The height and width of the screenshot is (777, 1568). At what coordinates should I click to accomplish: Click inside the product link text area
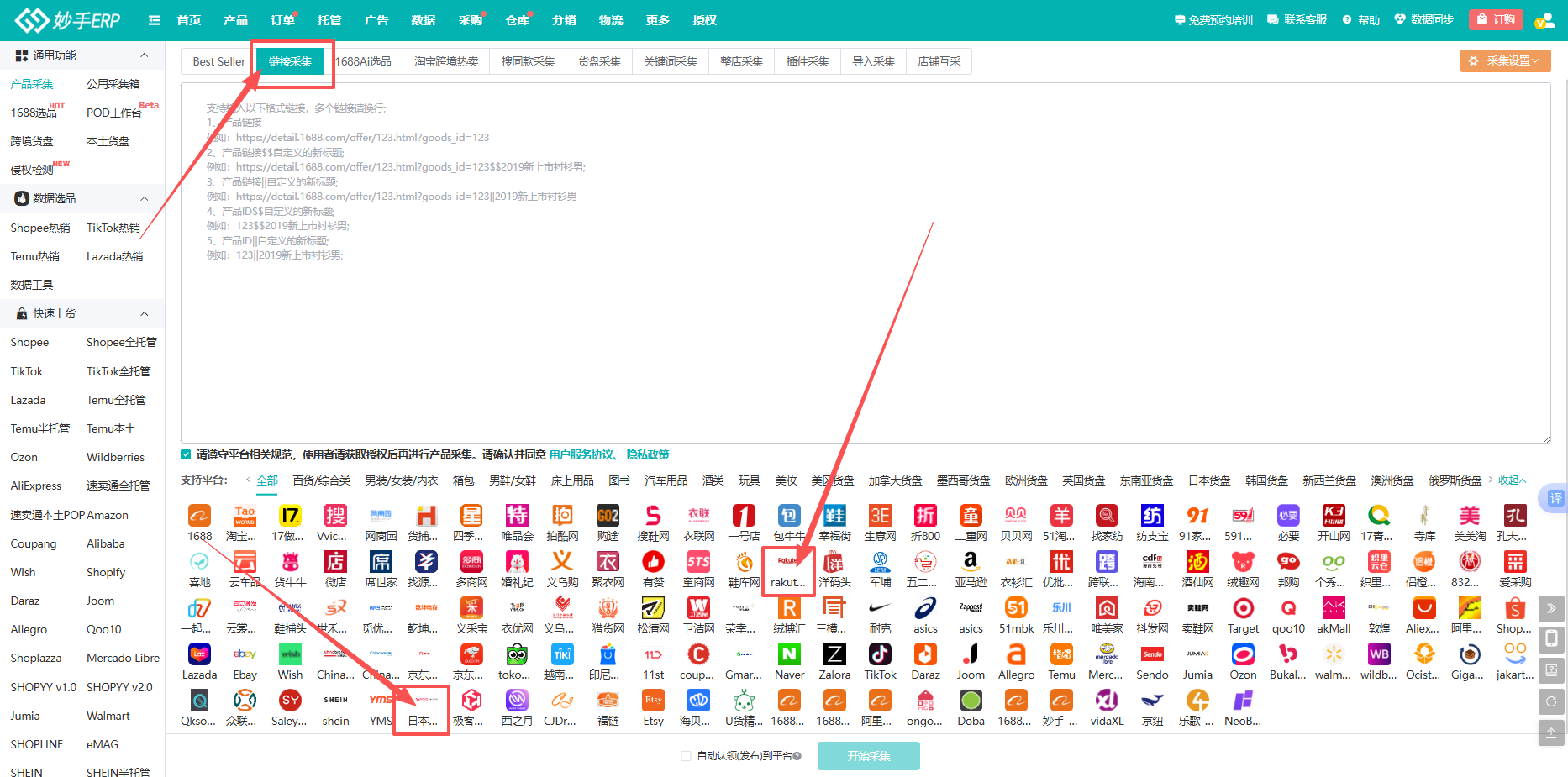click(x=866, y=336)
